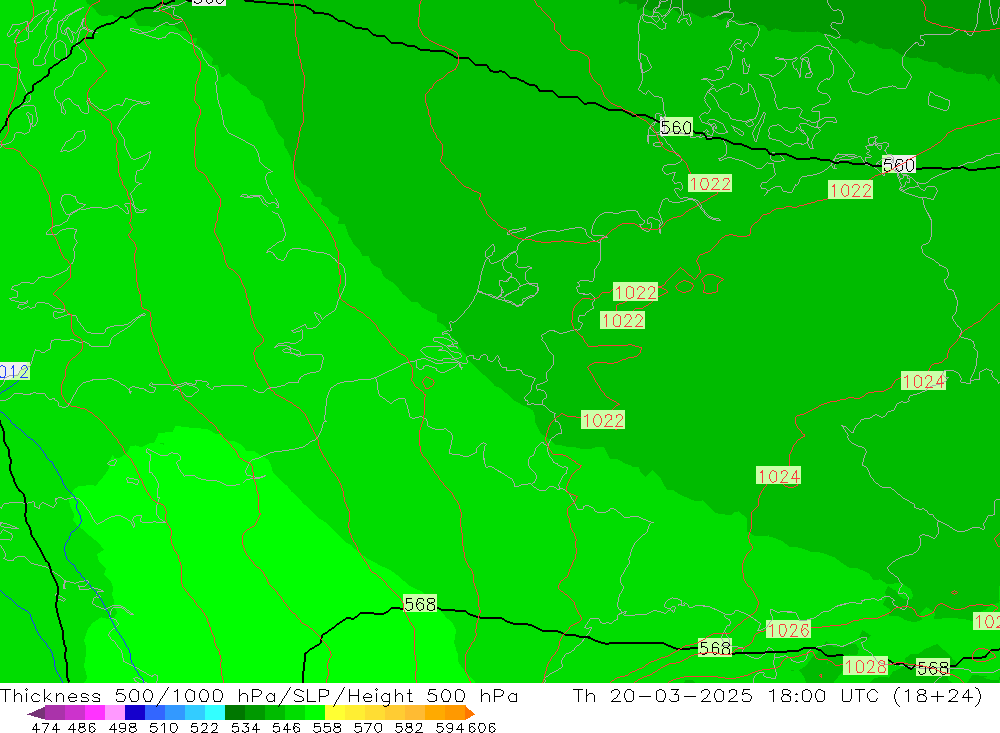The height and width of the screenshot is (733, 1000).
Task: Click the legend value 546
Action: [286, 727]
